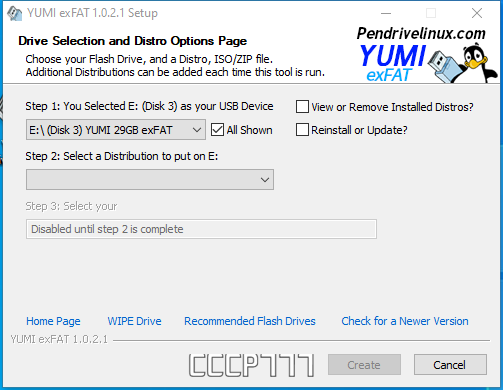Click the disabled Step 3 file field
The width and height of the screenshot is (503, 390).
pyautogui.click(x=201, y=229)
